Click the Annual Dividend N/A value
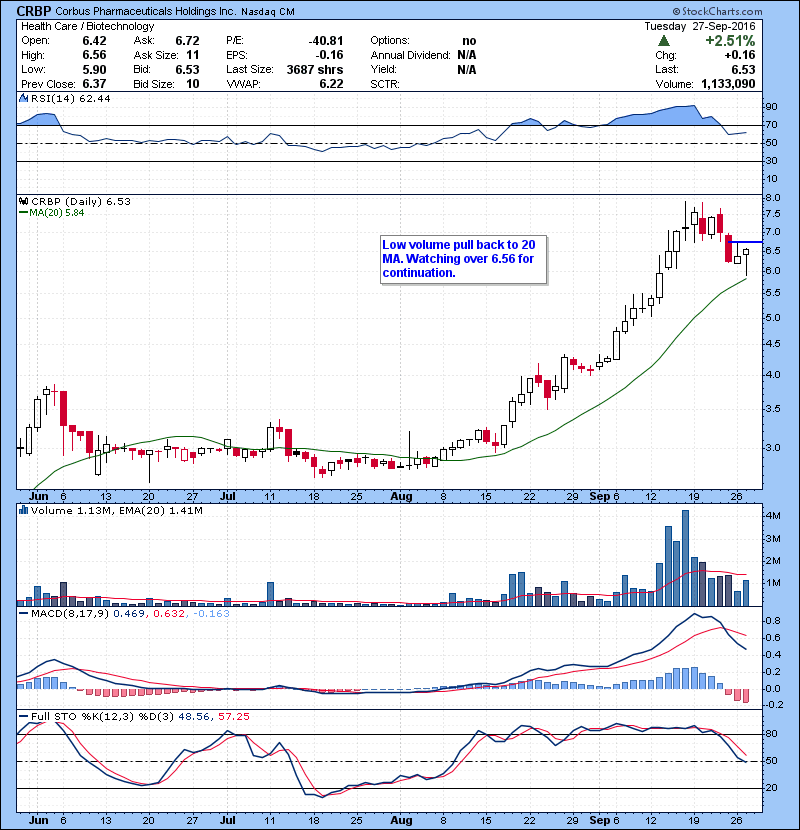This screenshot has width=800, height=830. (x=466, y=55)
